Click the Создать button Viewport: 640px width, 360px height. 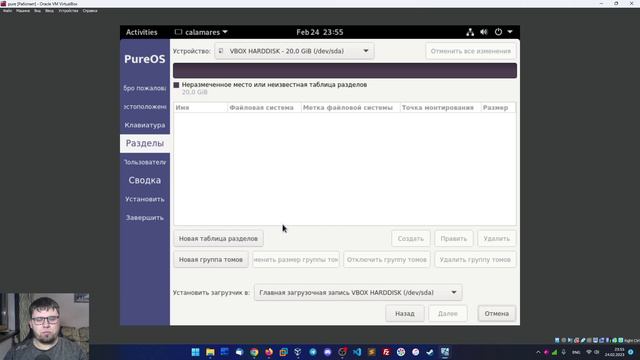pos(411,238)
